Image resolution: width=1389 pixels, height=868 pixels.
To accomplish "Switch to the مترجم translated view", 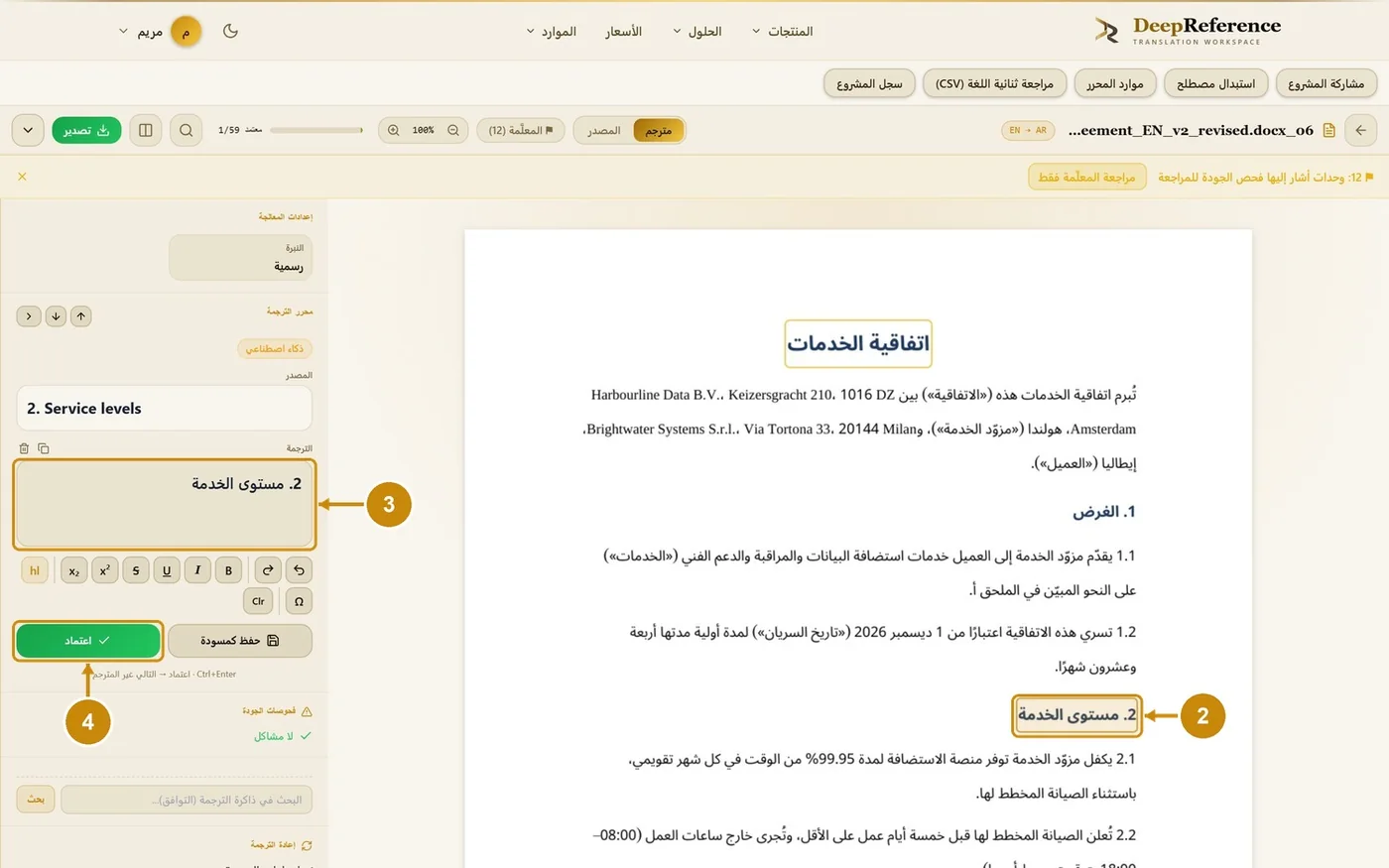I will point(659,130).
